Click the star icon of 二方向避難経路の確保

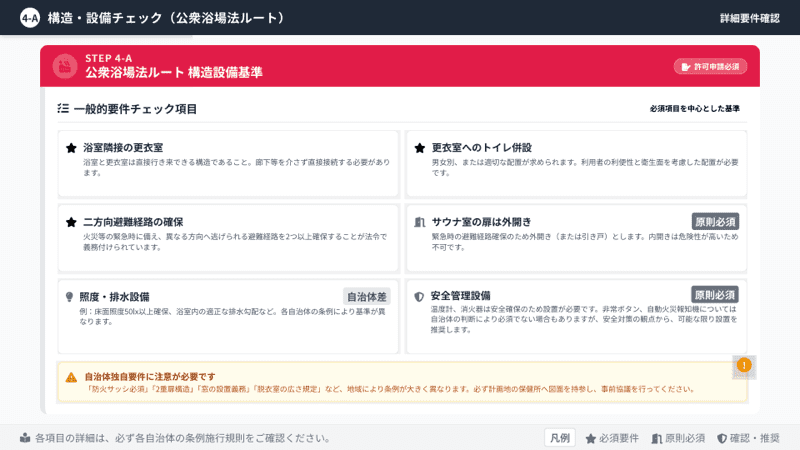click(x=71, y=222)
